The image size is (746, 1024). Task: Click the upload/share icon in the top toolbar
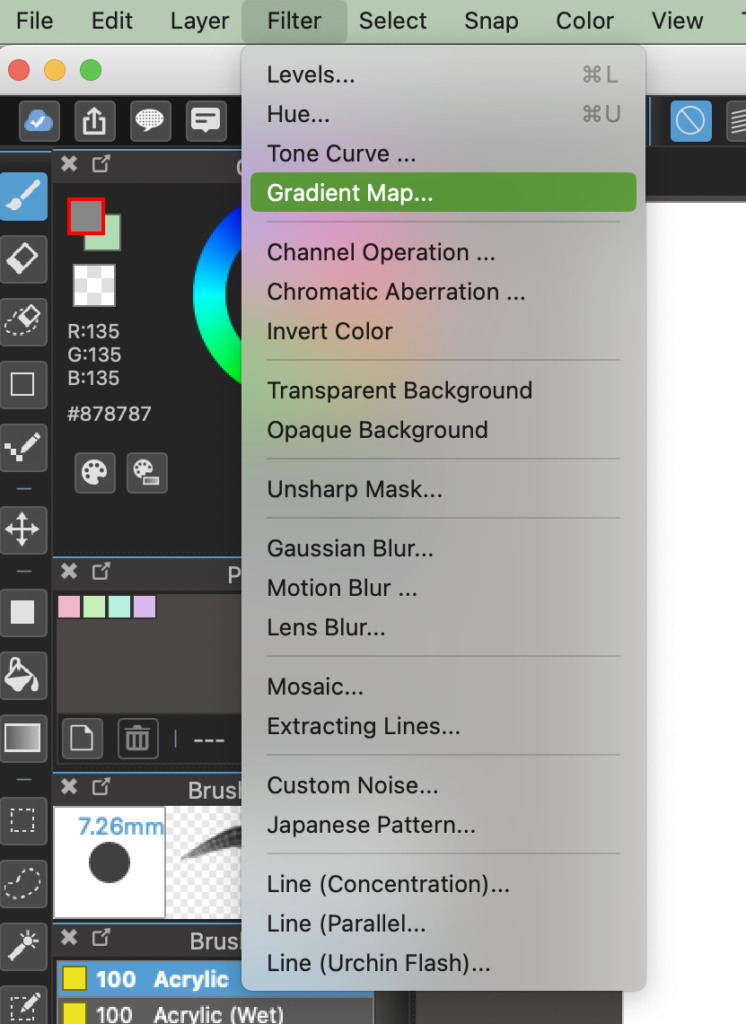pos(94,121)
